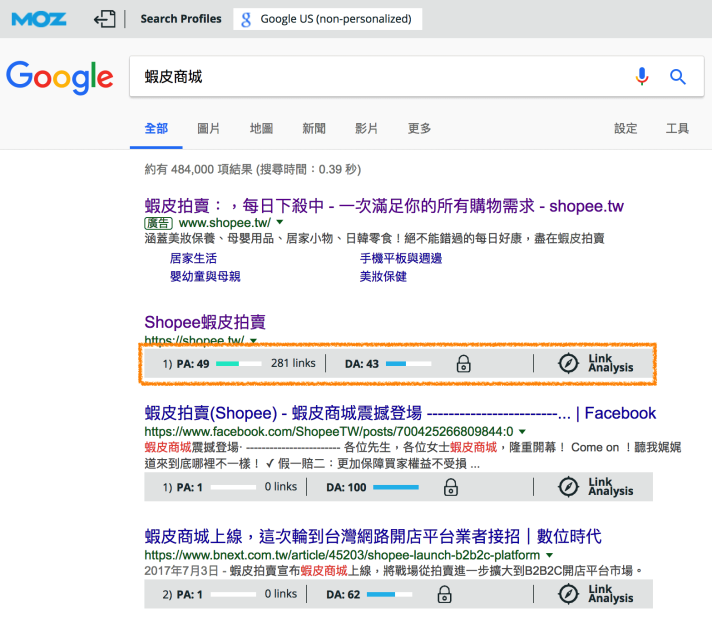This screenshot has height=623, width=712.
Task: Open the Shopee蝦皮拍賣 result title
Action: click(x=205, y=322)
